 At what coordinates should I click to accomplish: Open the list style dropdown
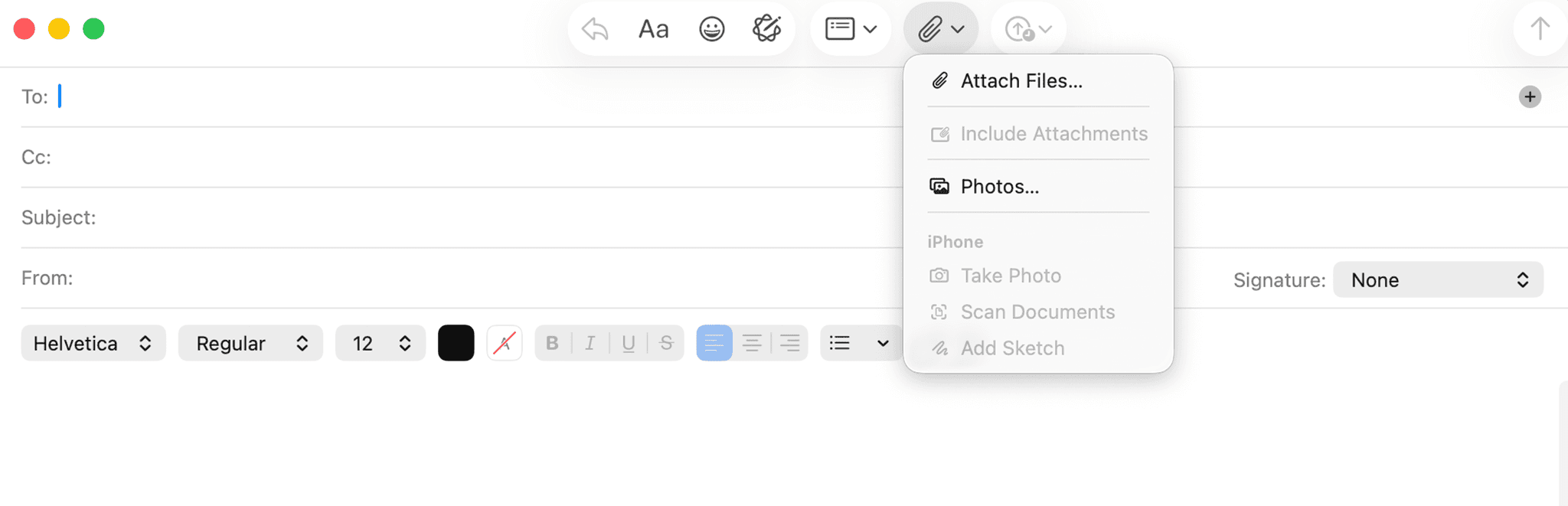click(x=861, y=343)
